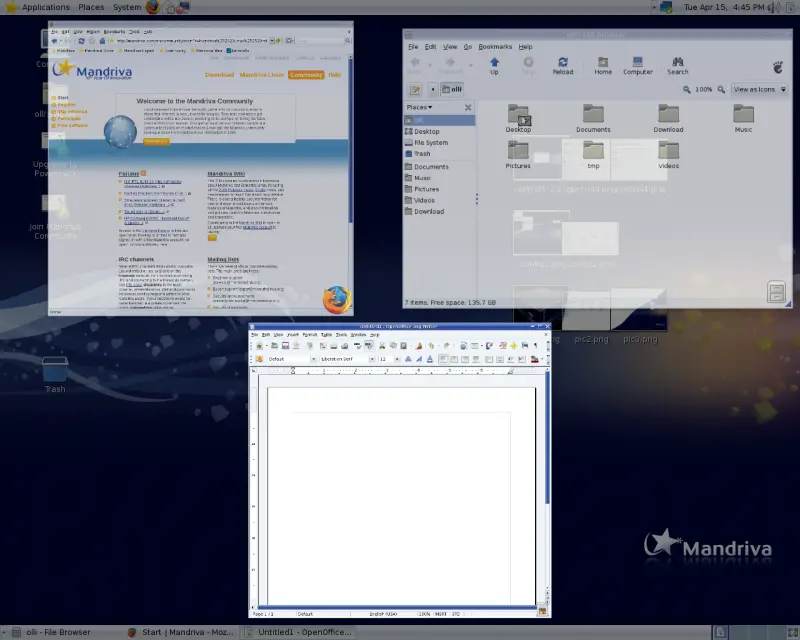Open the Places menu in the top panel
This screenshot has width=800, height=640.
coord(91,7)
